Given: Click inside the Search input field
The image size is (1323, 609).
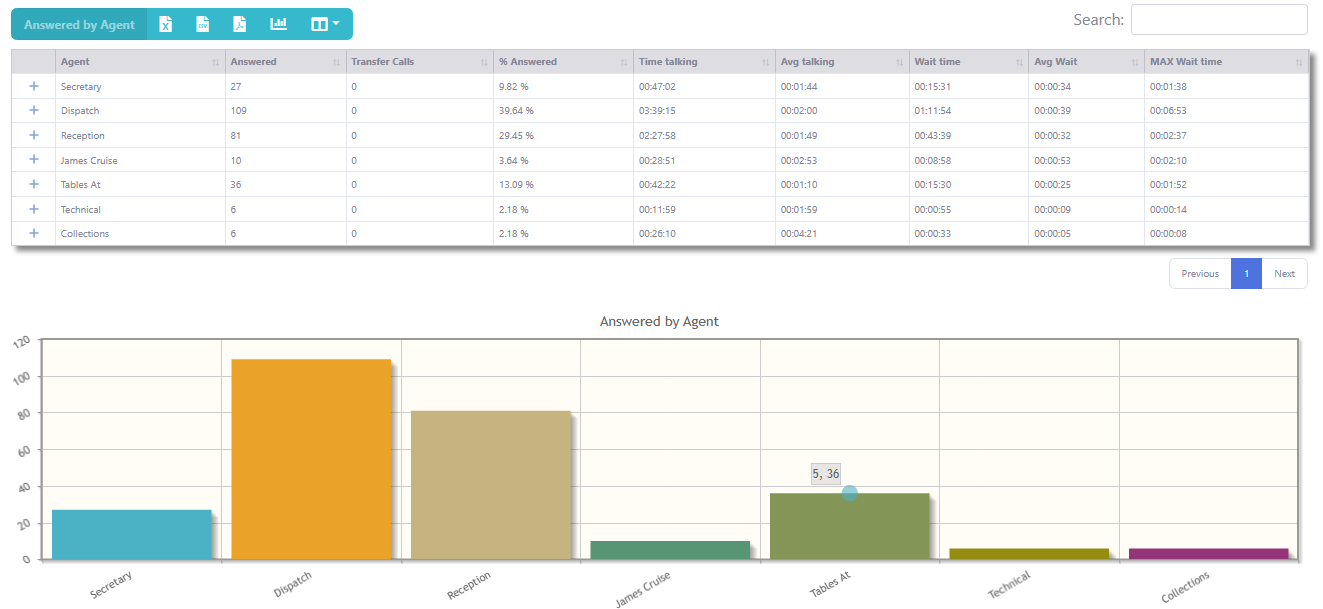Looking at the screenshot, I should (1218, 20).
